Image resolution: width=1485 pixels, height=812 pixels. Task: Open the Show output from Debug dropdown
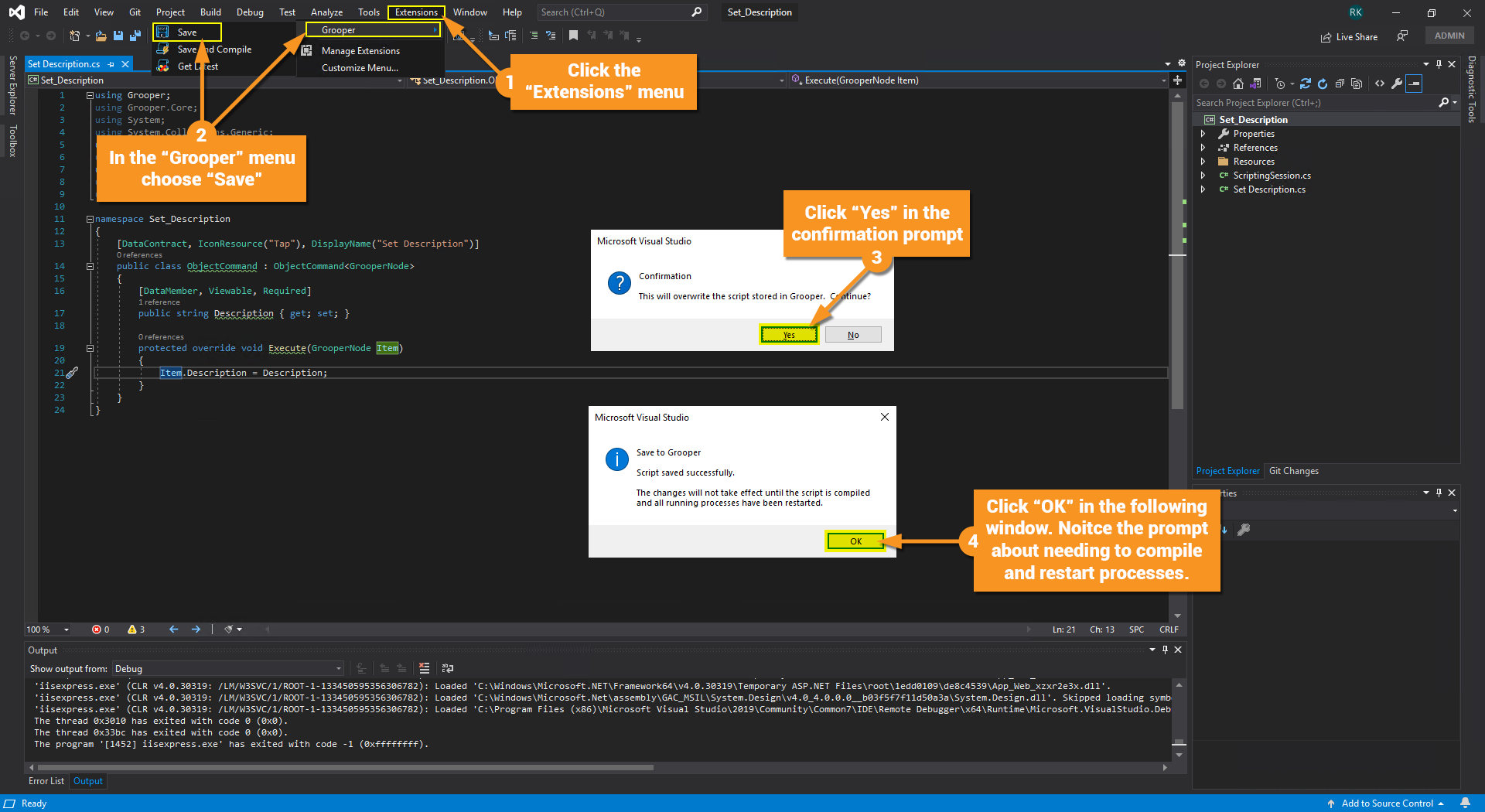pos(228,669)
